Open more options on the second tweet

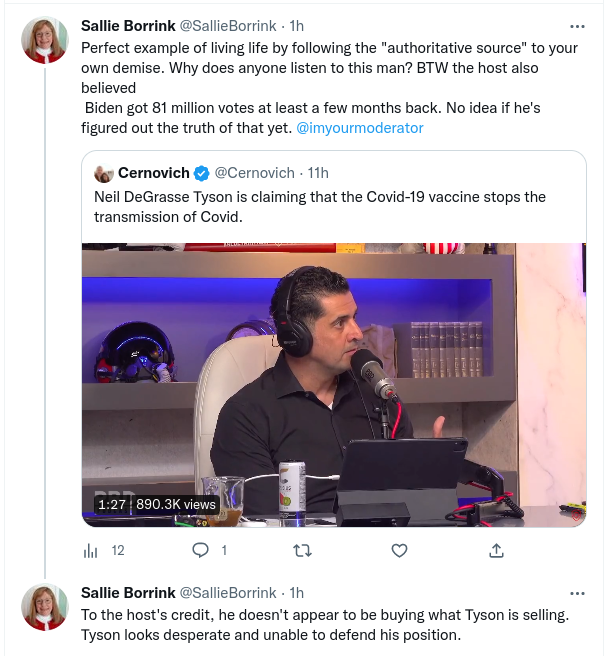(576, 593)
